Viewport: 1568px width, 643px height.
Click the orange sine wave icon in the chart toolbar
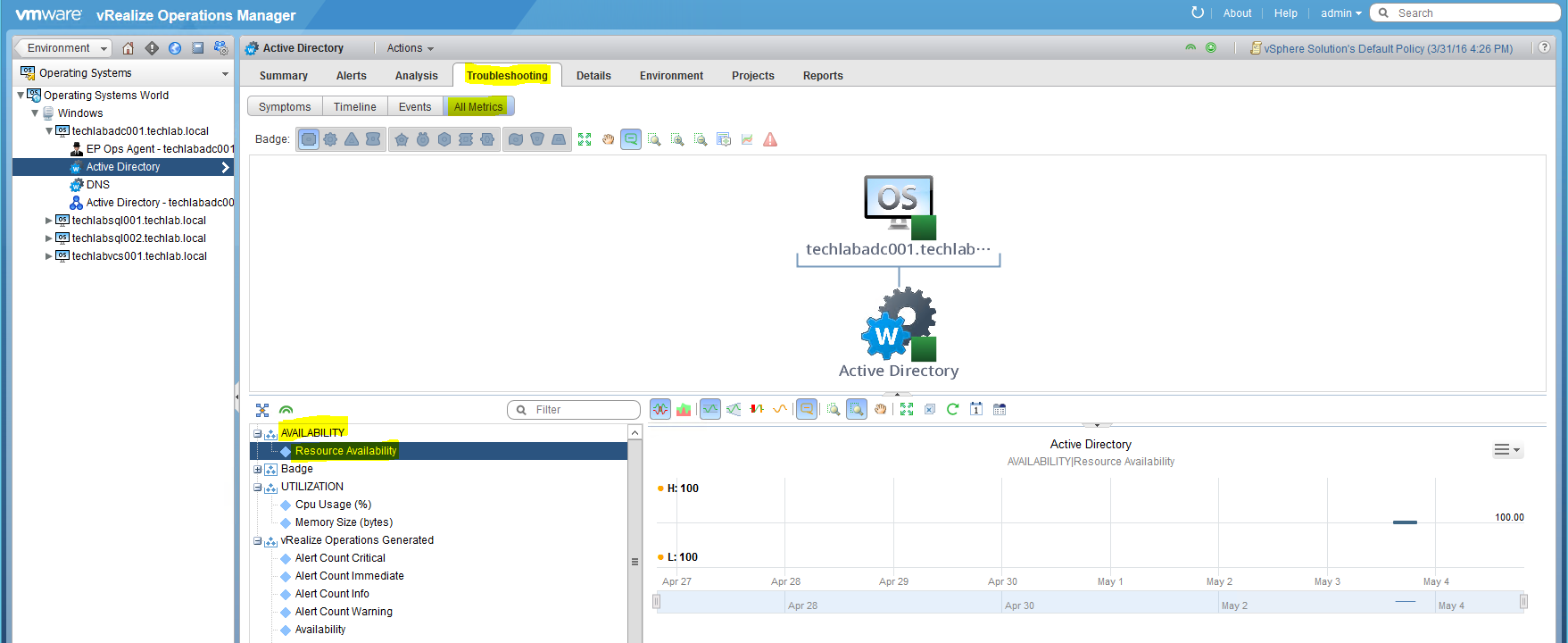780,409
